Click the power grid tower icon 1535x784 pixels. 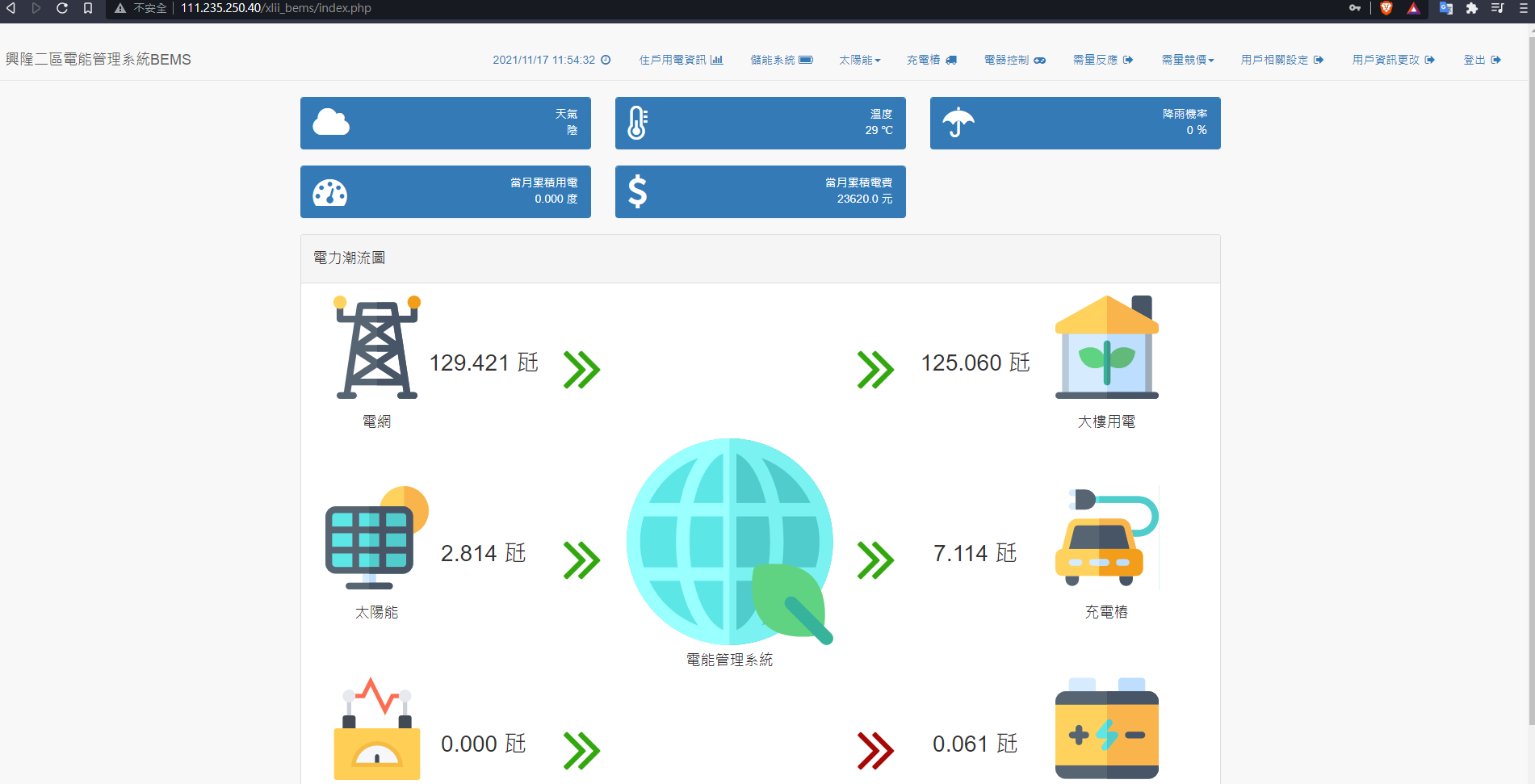point(377,347)
